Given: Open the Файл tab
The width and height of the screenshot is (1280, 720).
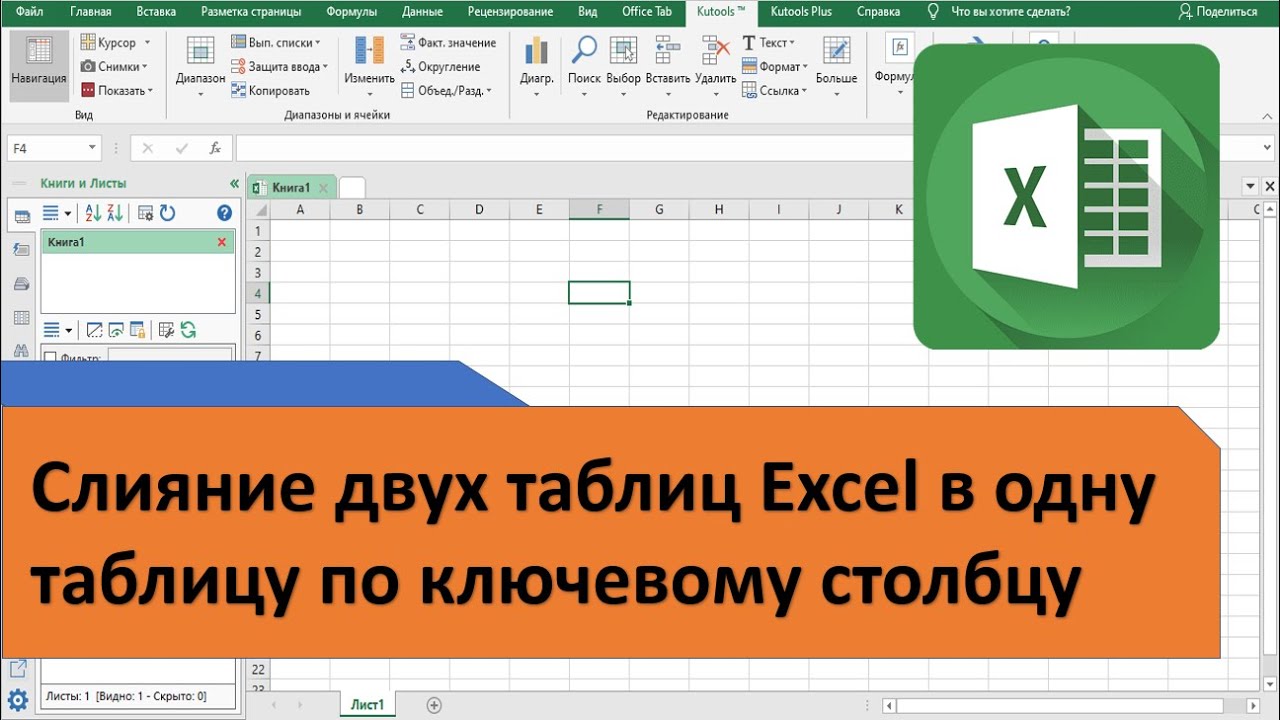Looking at the screenshot, I should [29, 12].
